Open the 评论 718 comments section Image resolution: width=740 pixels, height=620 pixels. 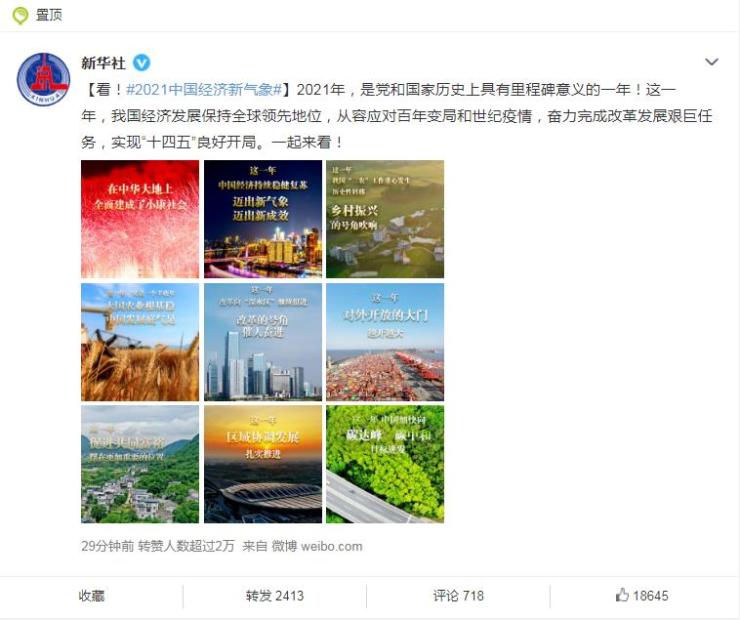458,596
